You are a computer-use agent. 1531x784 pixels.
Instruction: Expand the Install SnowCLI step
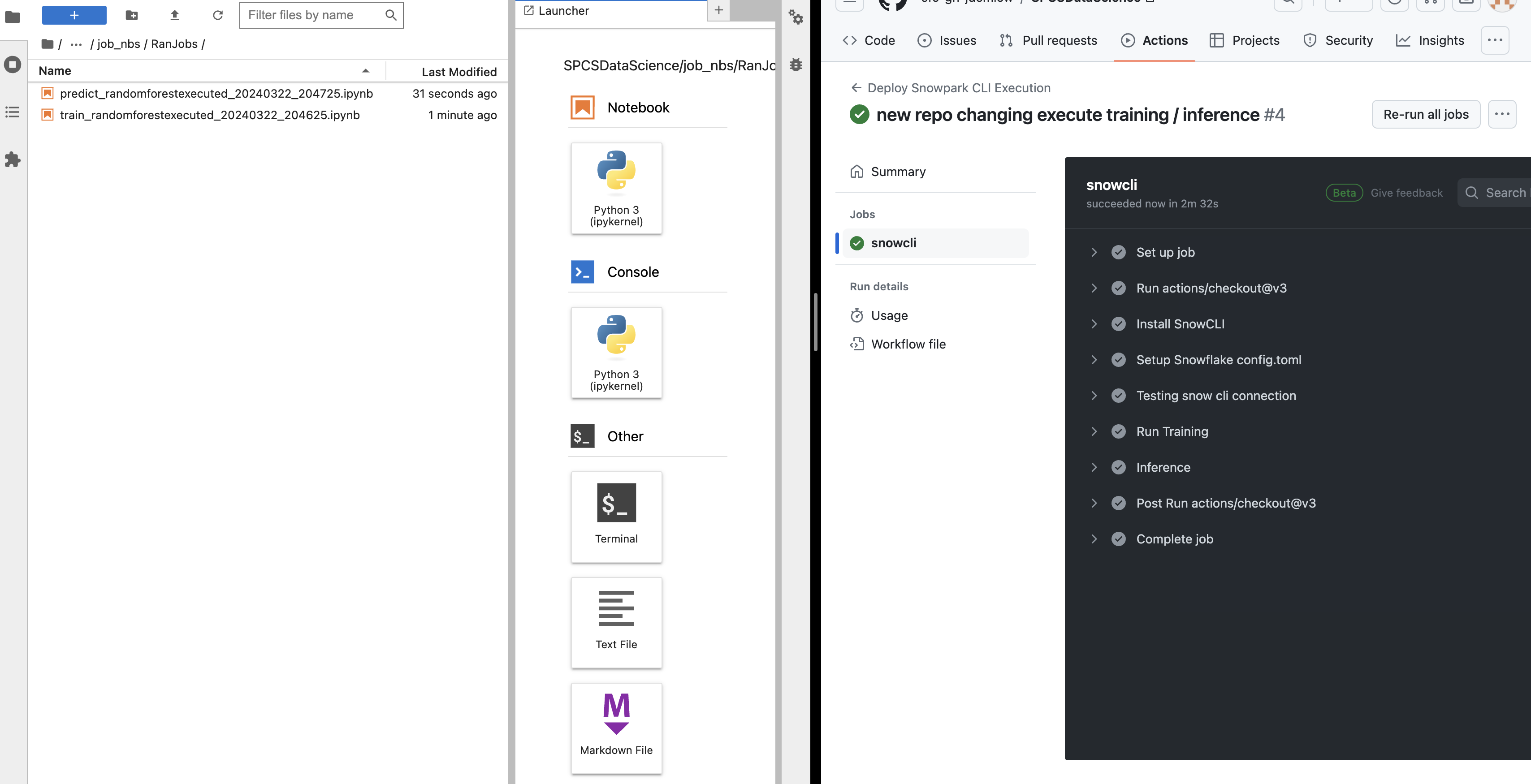click(x=1094, y=324)
